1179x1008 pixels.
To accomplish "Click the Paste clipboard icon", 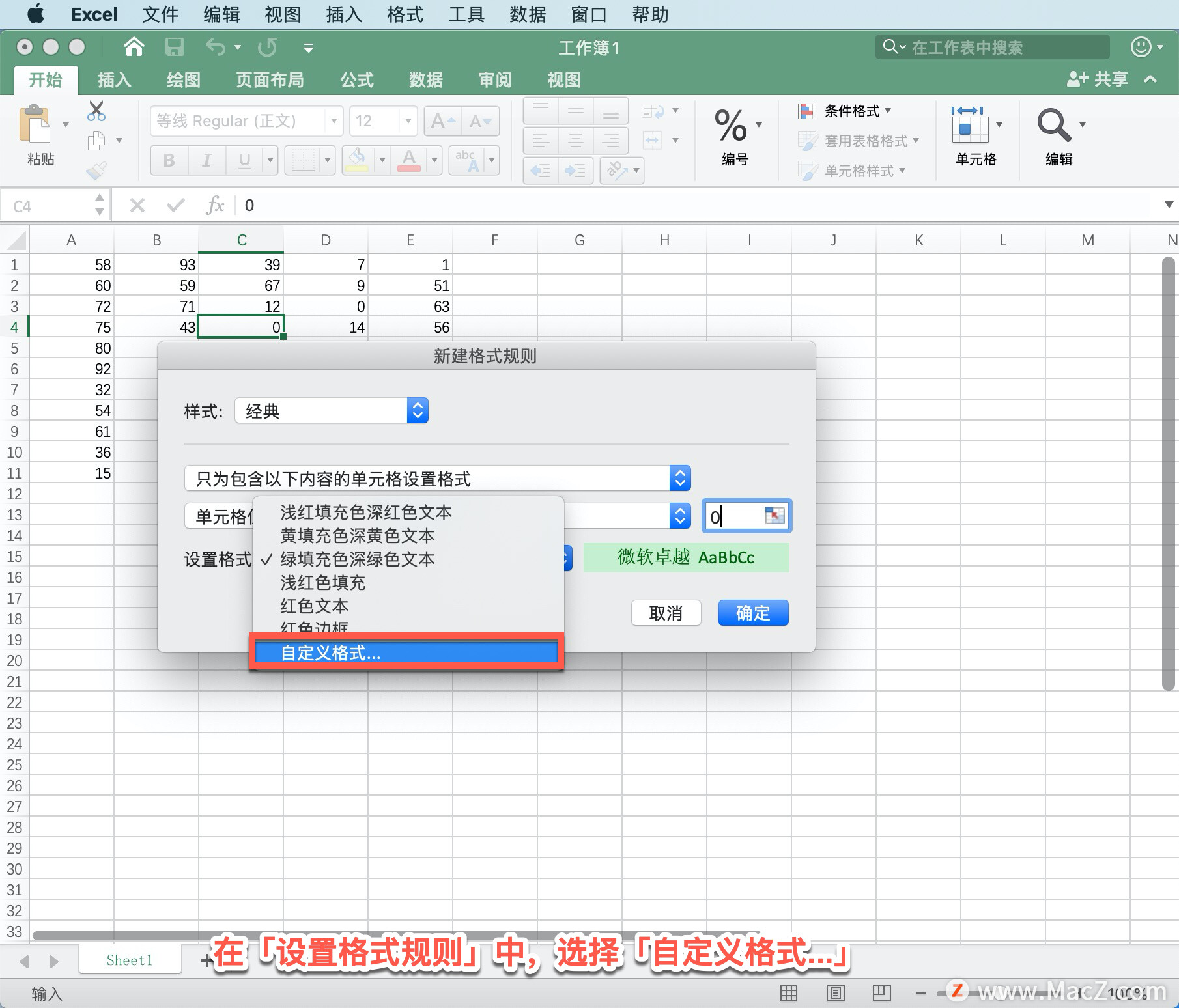I will 35,124.
